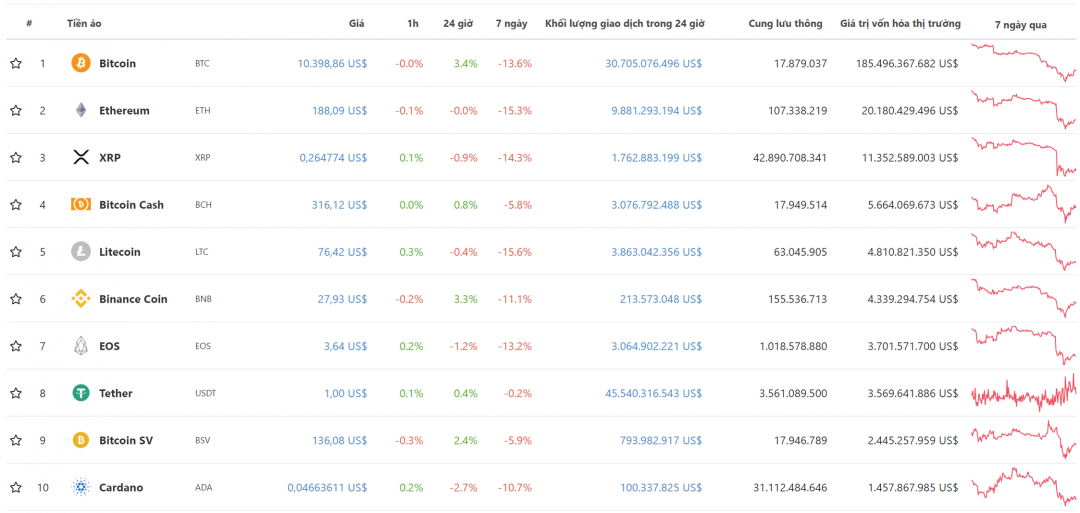Open Tether 7-day sparkline chart
Screen dimensions: 1080x513
pyautogui.click(x=1024, y=393)
